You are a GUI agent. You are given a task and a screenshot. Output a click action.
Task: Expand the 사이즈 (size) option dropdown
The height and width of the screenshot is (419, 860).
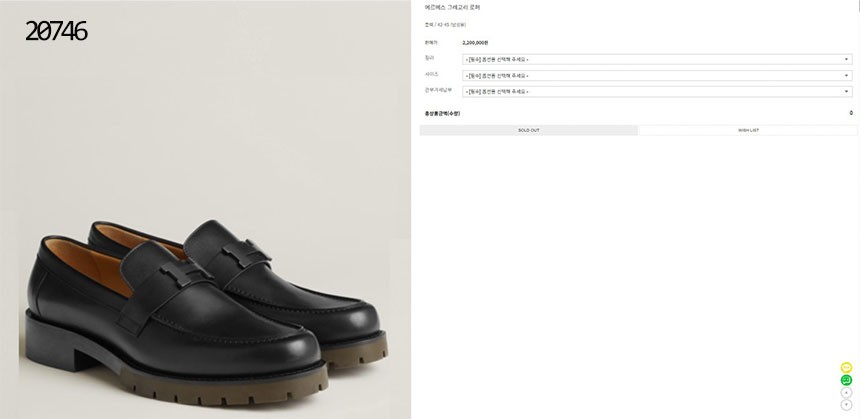(657, 76)
